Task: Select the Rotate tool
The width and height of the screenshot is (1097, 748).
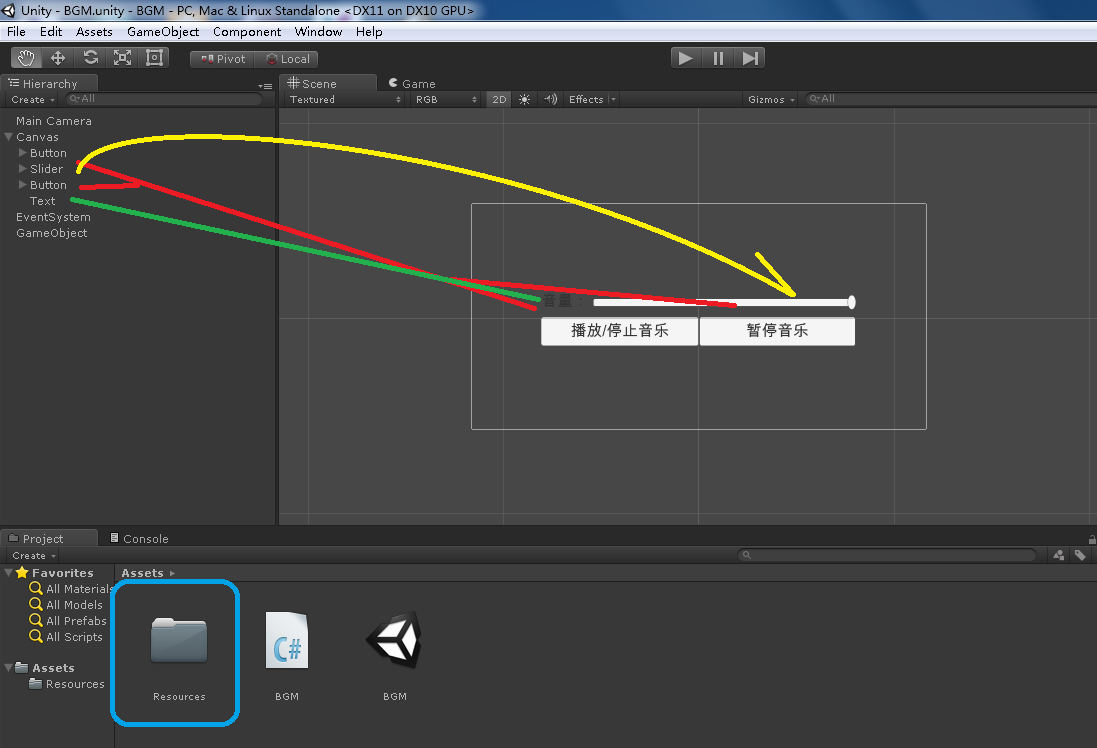Action: (90, 58)
